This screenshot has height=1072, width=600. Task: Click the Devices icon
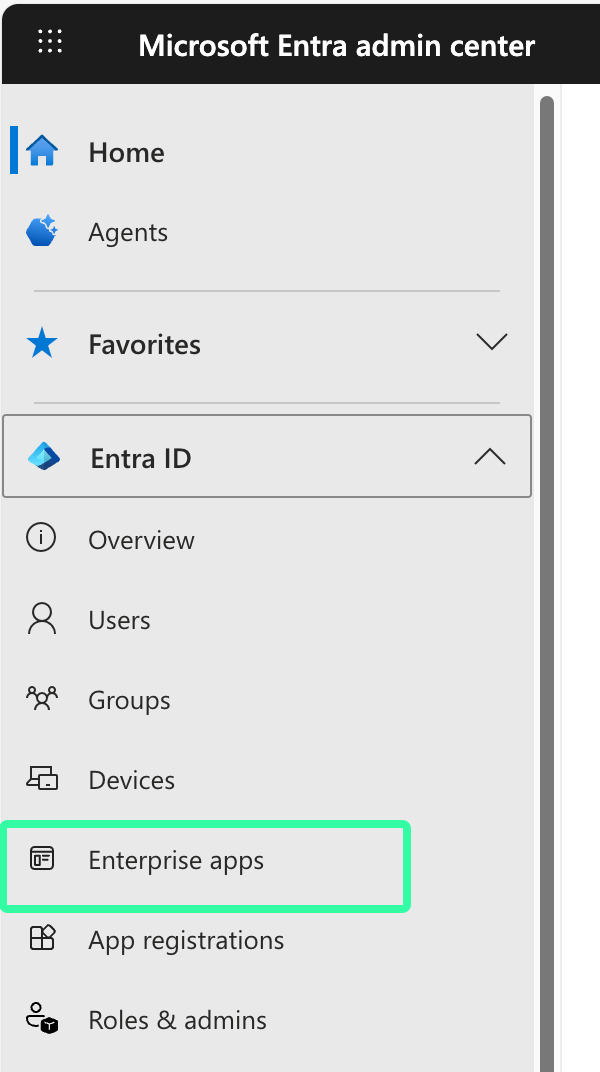coord(42,779)
